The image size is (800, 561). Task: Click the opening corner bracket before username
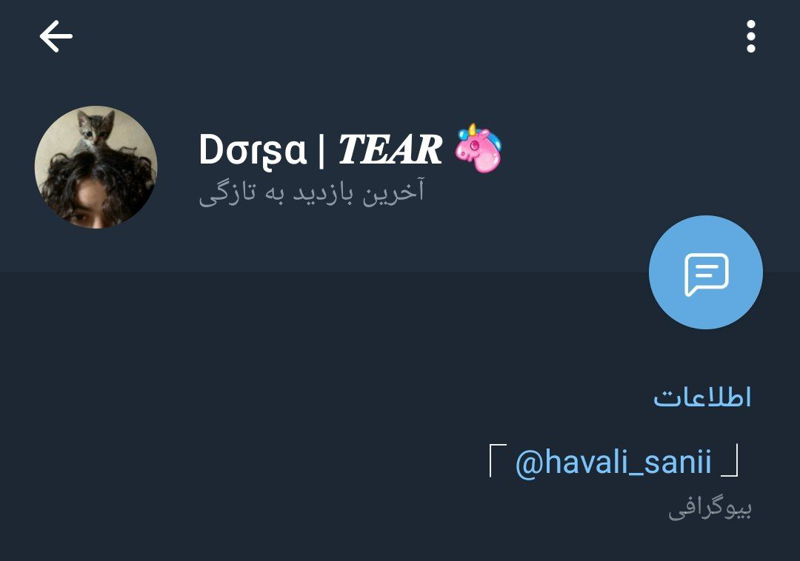497,460
